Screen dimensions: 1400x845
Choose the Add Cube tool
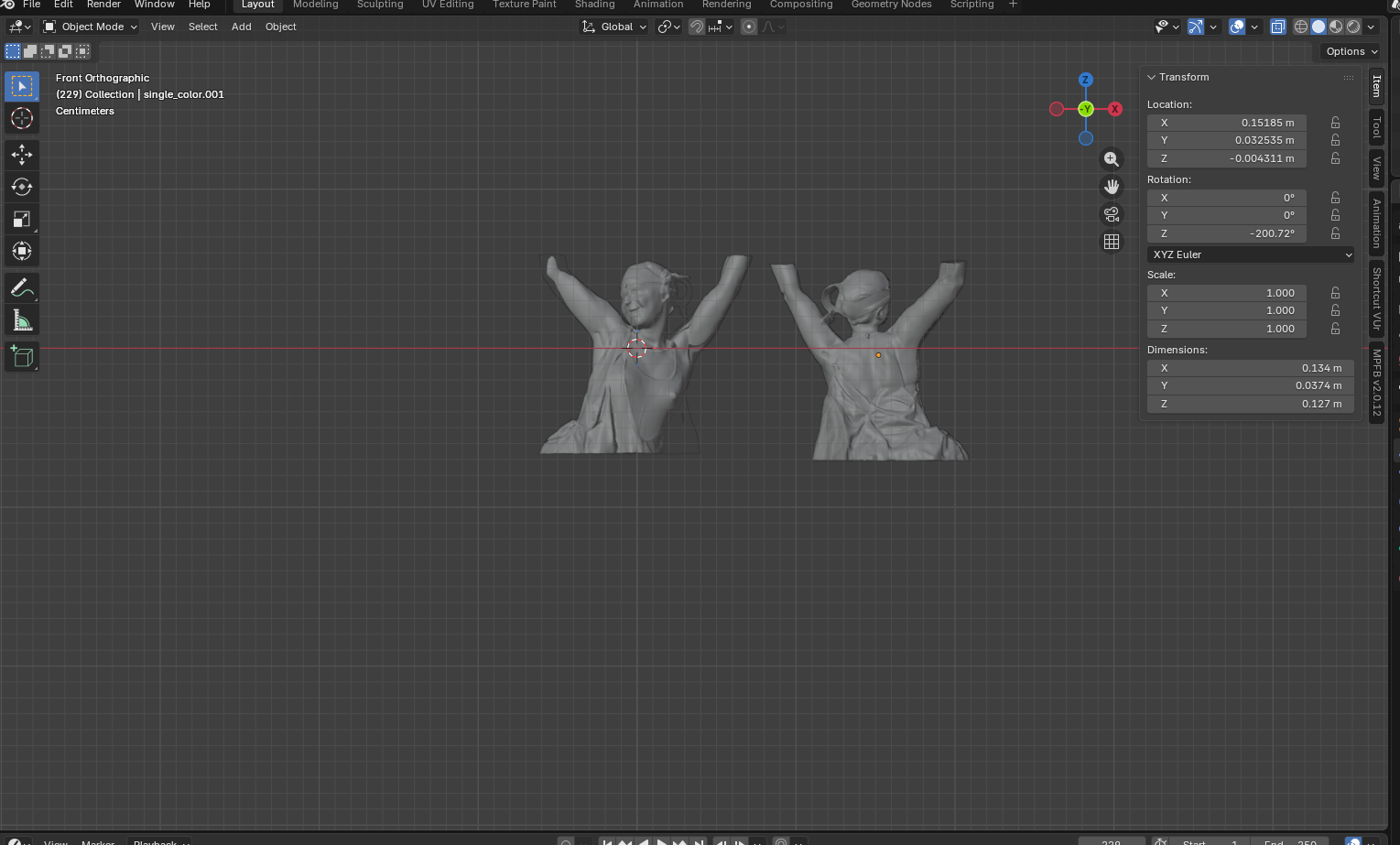click(22, 356)
